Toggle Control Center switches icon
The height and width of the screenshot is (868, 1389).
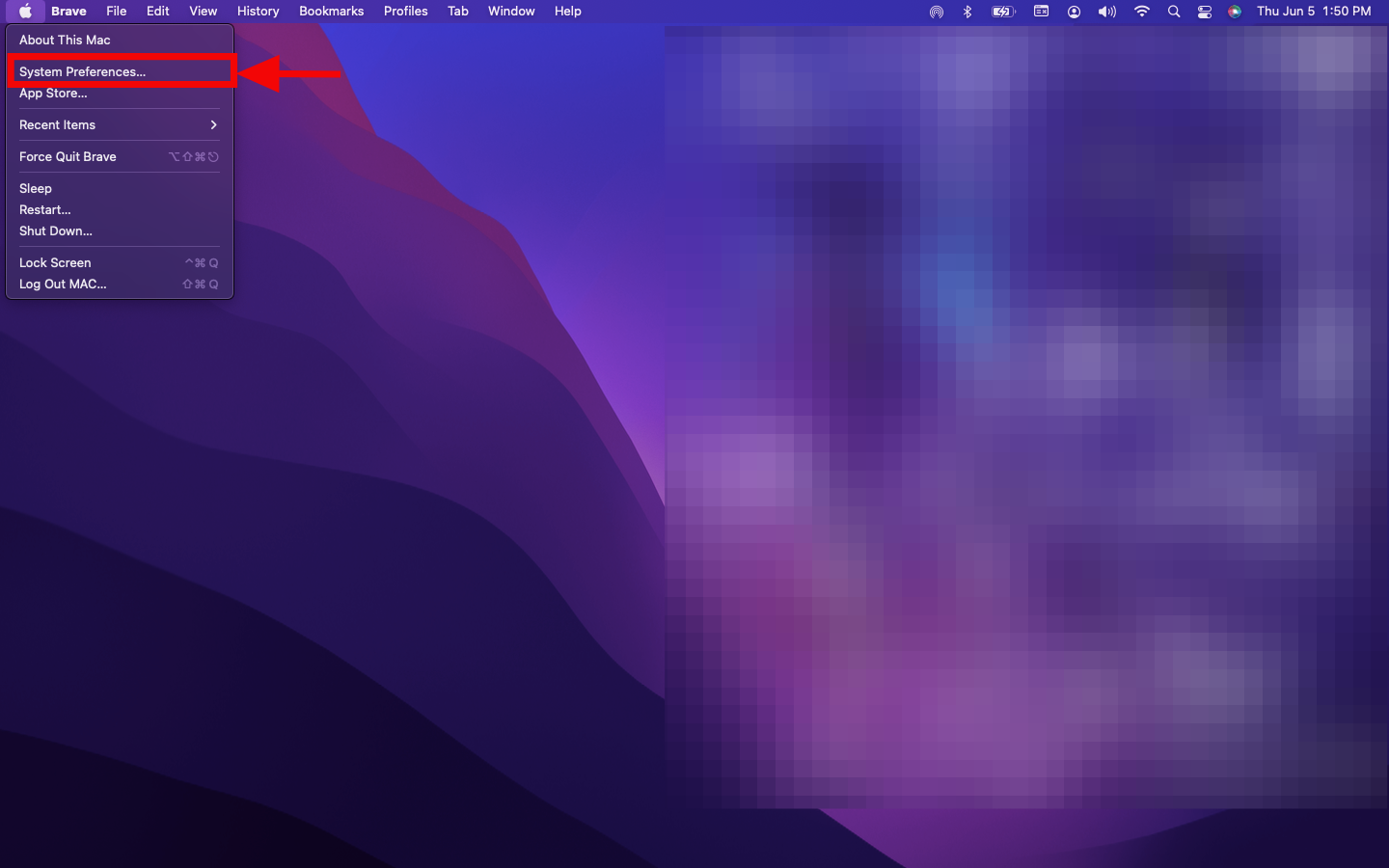(1205, 12)
